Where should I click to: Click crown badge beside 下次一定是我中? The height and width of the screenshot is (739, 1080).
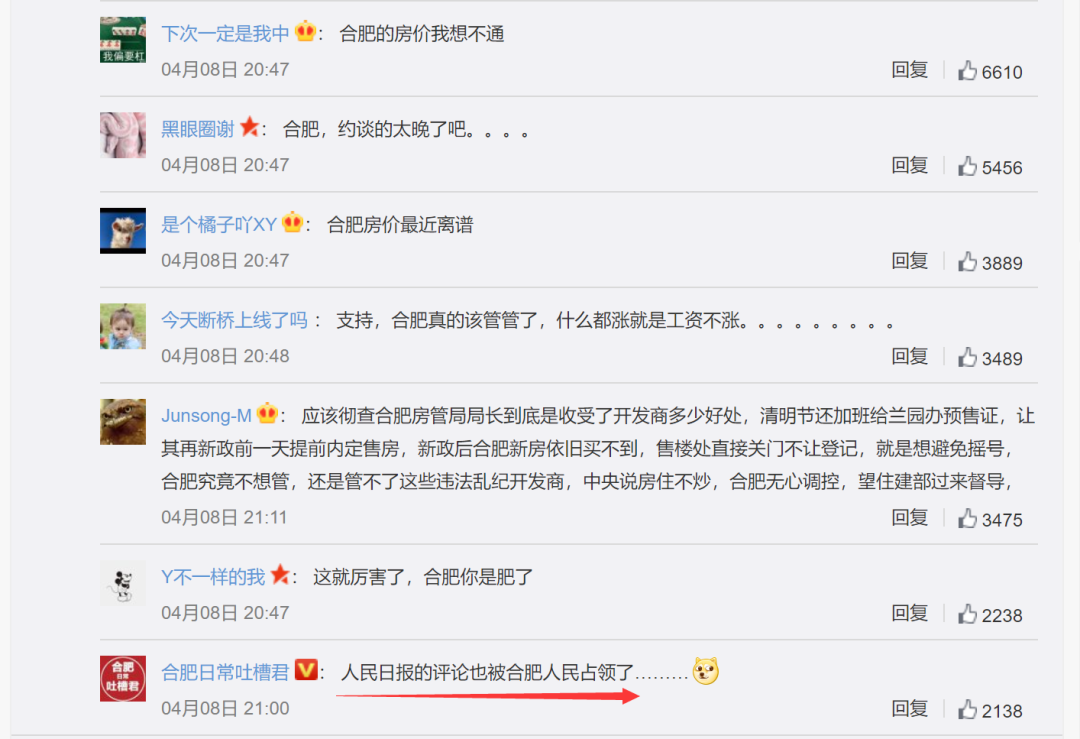(305, 32)
